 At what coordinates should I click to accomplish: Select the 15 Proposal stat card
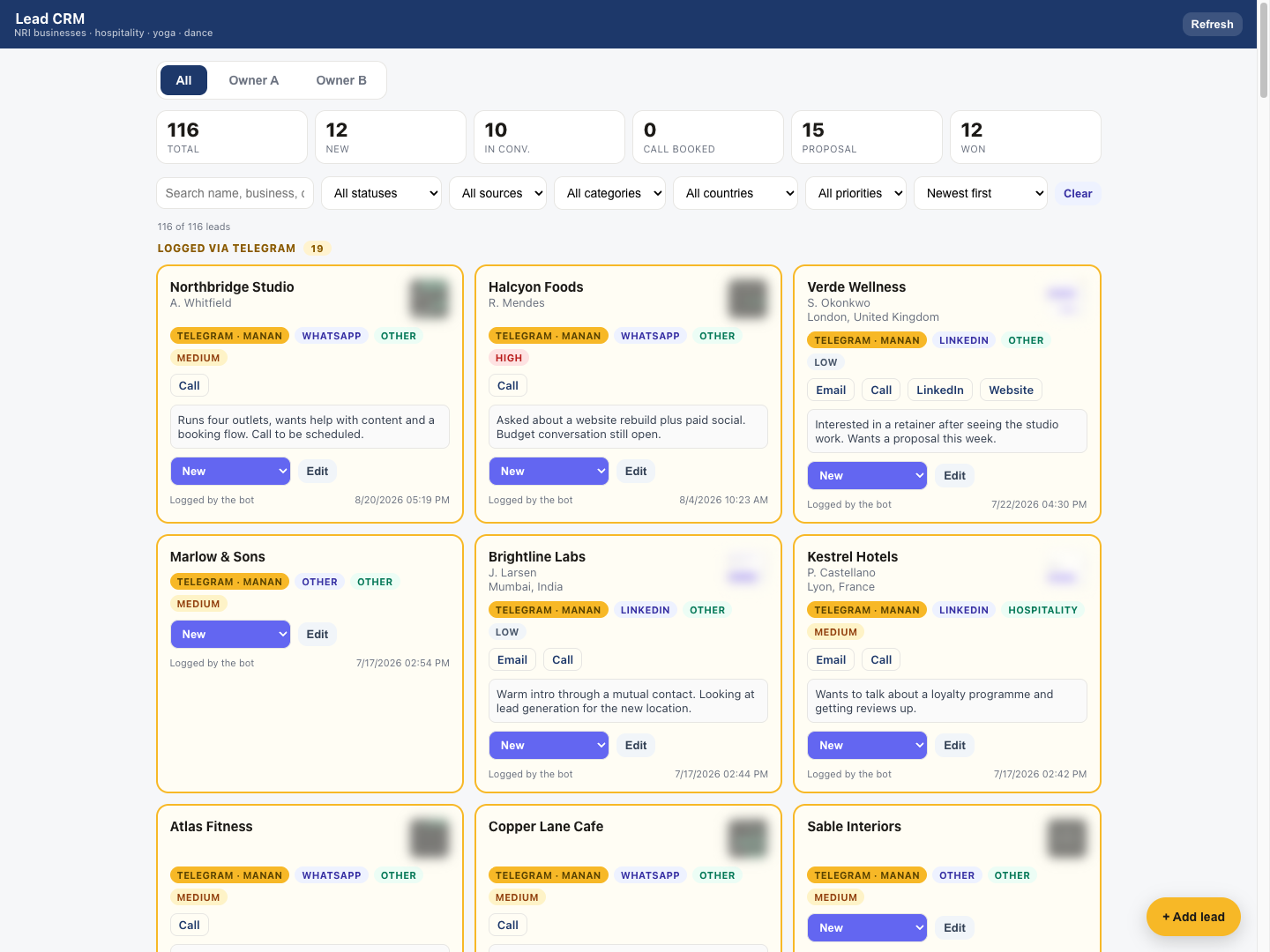(867, 137)
